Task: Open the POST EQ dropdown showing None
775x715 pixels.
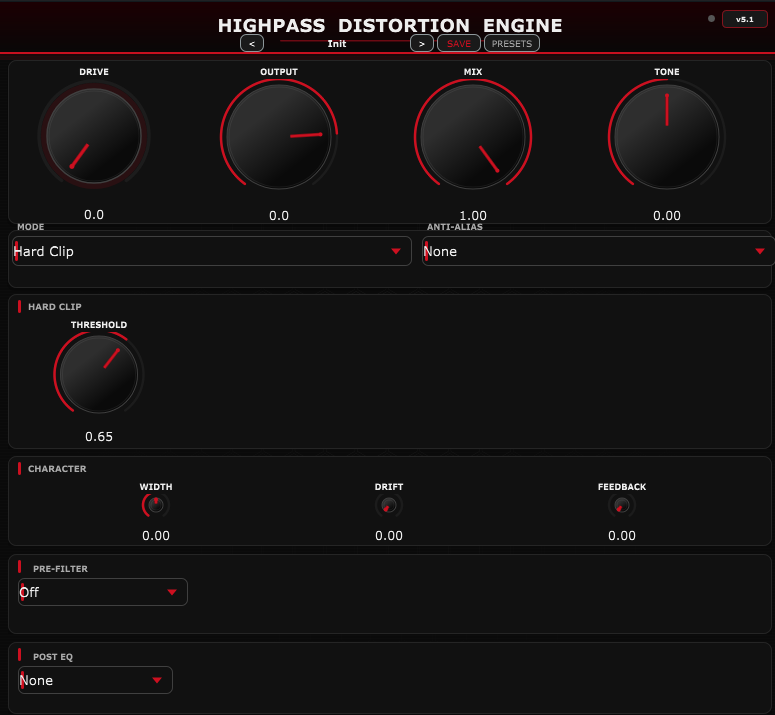Action: (95, 680)
